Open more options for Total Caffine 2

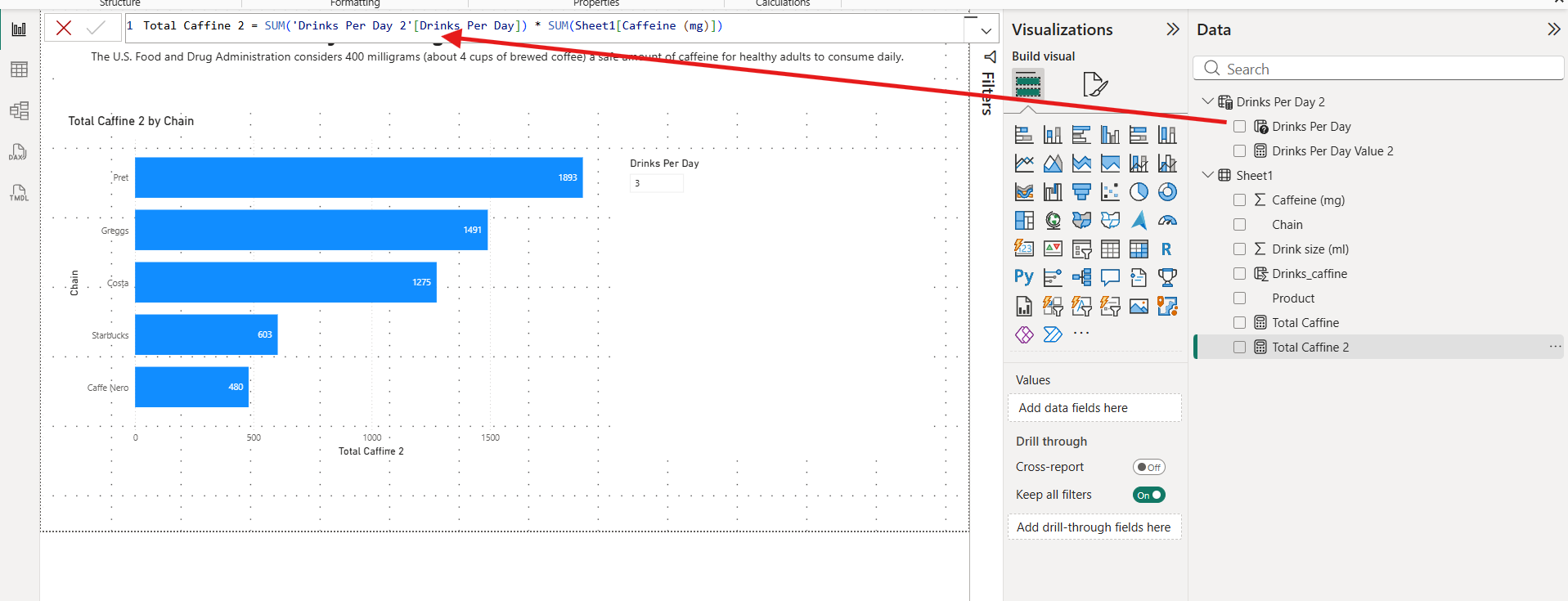pyautogui.click(x=1554, y=347)
